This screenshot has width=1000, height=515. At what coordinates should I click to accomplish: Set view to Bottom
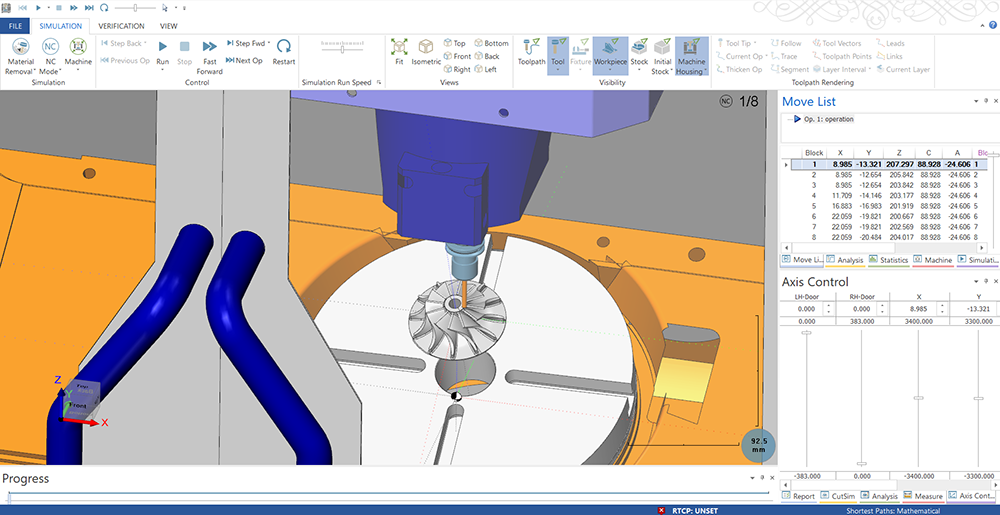[x=491, y=43]
